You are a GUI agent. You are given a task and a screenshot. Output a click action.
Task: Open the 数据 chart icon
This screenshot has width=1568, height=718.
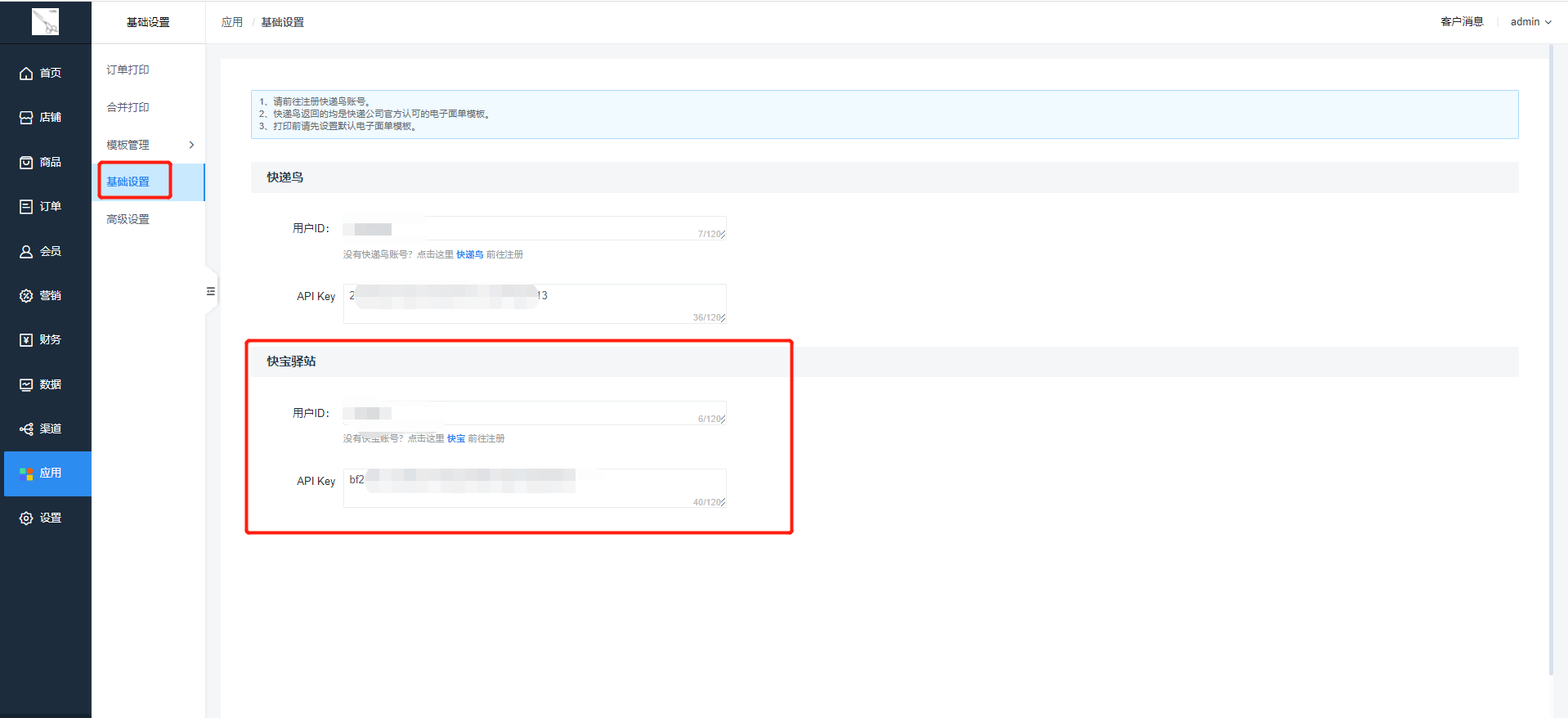(26, 385)
